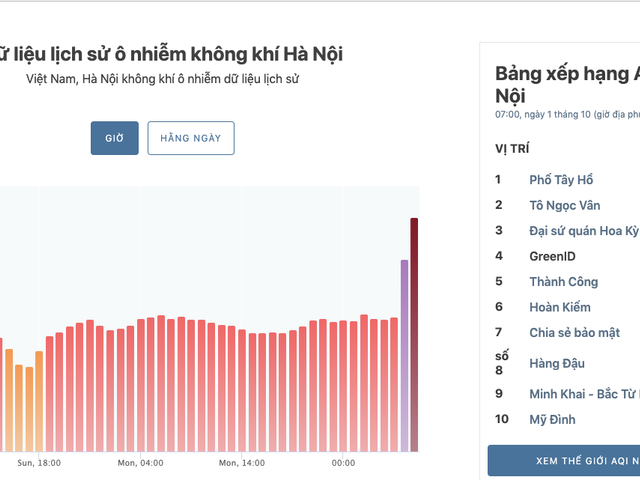The width and height of the screenshot is (640, 480).
Task: Select the GIỜ hourly view button
Action: pyautogui.click(x=114, y=138)
